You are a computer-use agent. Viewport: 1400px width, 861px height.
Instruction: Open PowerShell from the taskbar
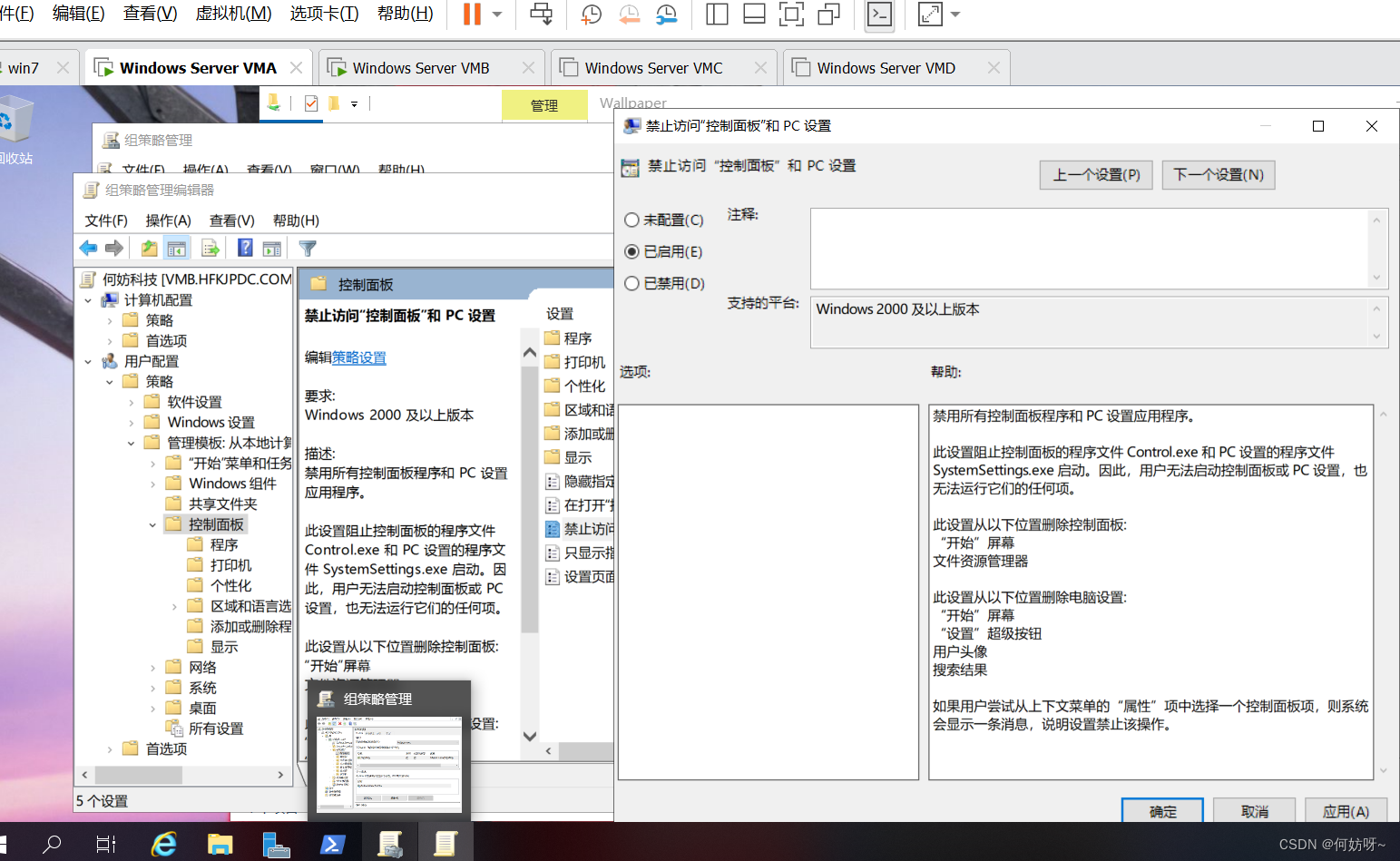[x=332, y=845]
